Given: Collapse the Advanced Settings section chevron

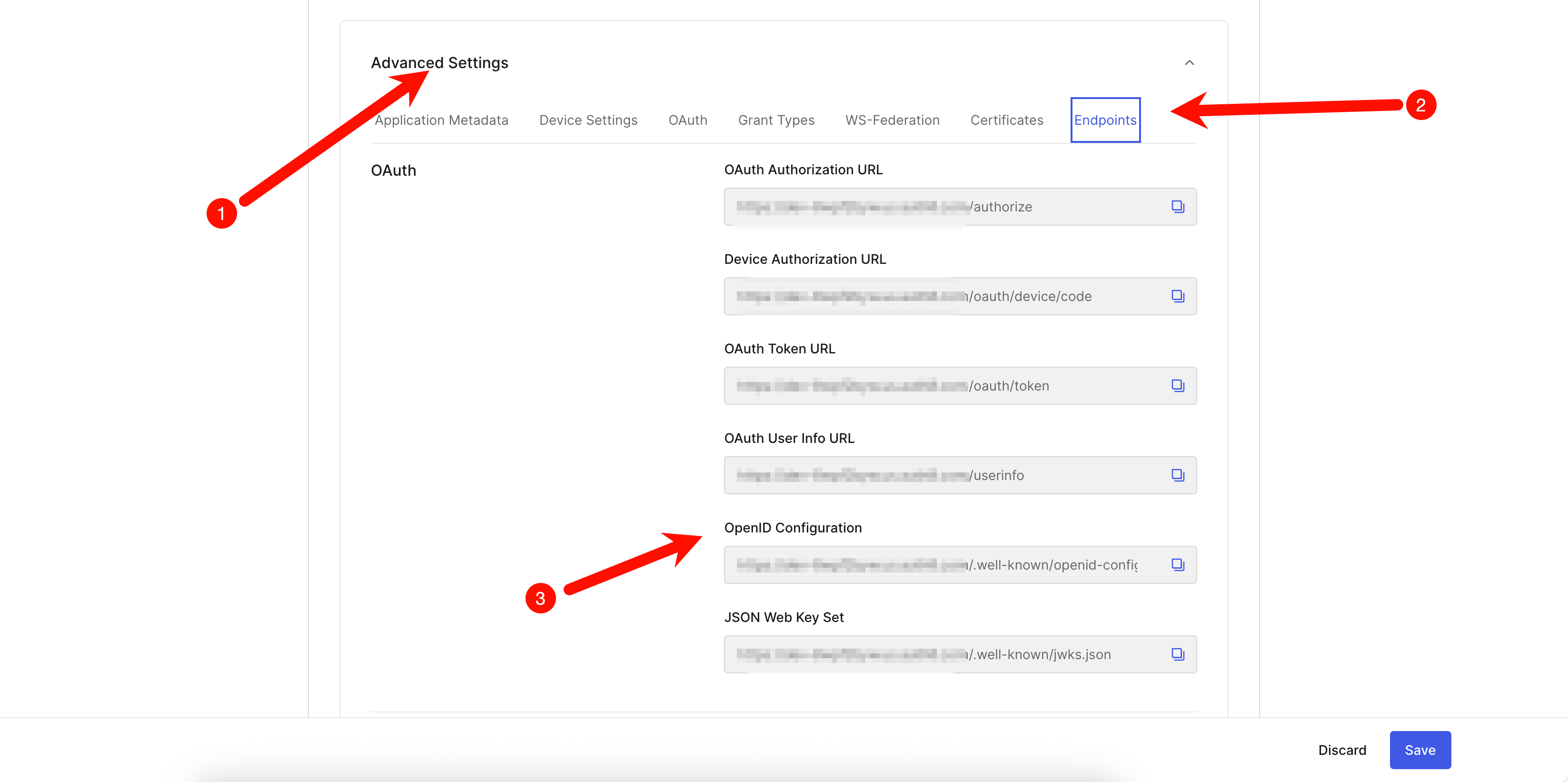Looking at the screenshot, I should tap(1189, 63).
